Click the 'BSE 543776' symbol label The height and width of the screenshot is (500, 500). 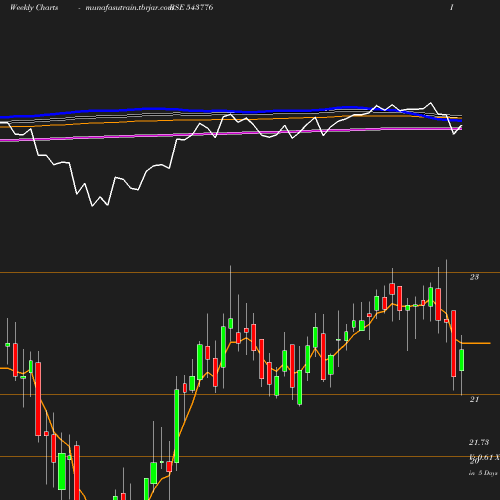tap(192, 7)
